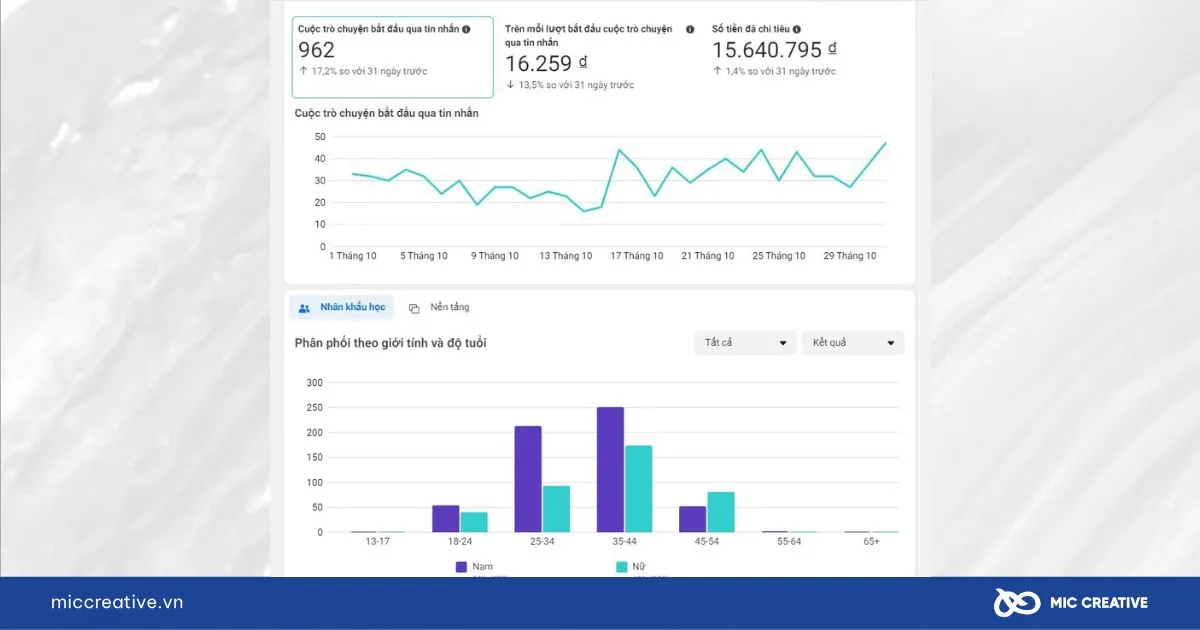Click the purple Nam bar for ages 35-44
This screenshot has width=1200, height=630.
(x=610, y=469)
